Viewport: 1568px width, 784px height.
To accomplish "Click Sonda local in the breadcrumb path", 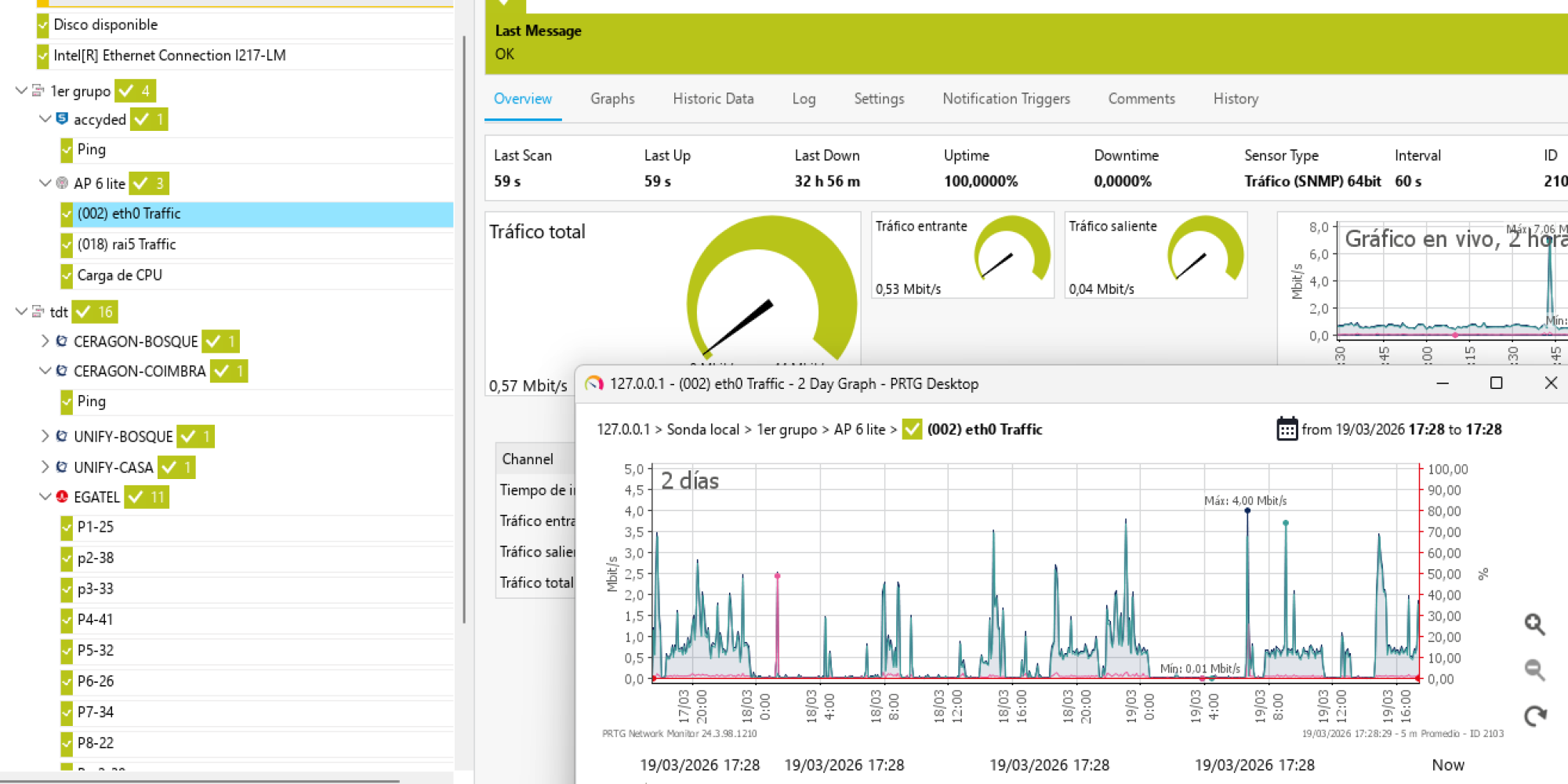I will coord(702,430).
